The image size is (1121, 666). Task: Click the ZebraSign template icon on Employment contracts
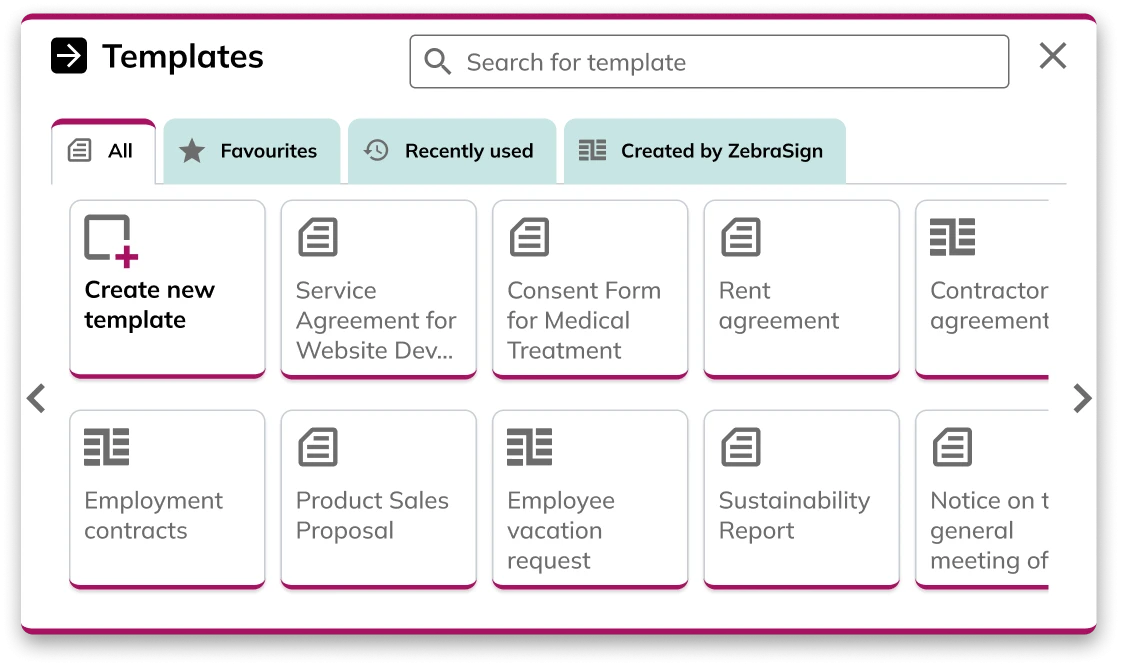105,447
